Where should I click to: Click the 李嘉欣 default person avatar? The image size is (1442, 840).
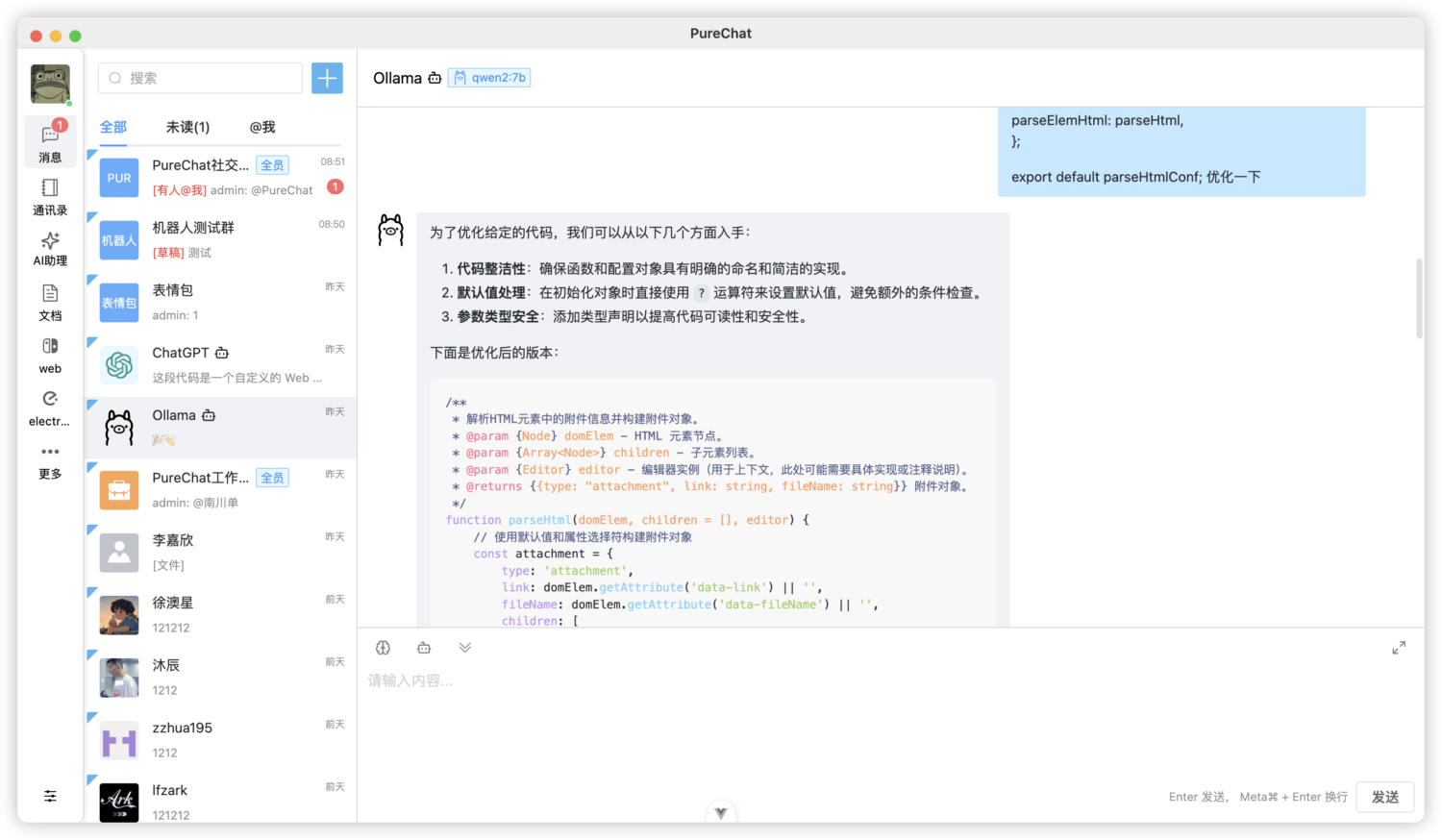coord(119,553)
